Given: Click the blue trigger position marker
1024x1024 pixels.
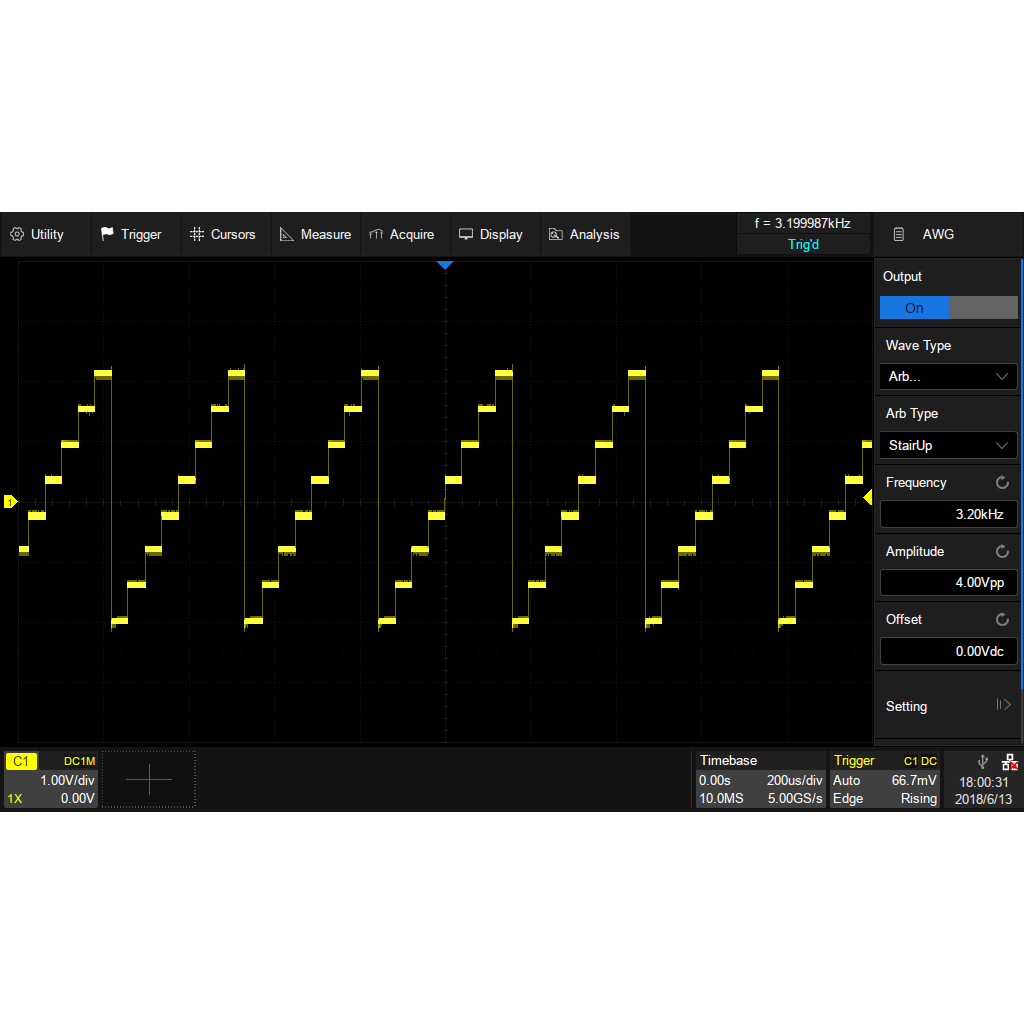Looking at the screenshot, I should [445, 265].
